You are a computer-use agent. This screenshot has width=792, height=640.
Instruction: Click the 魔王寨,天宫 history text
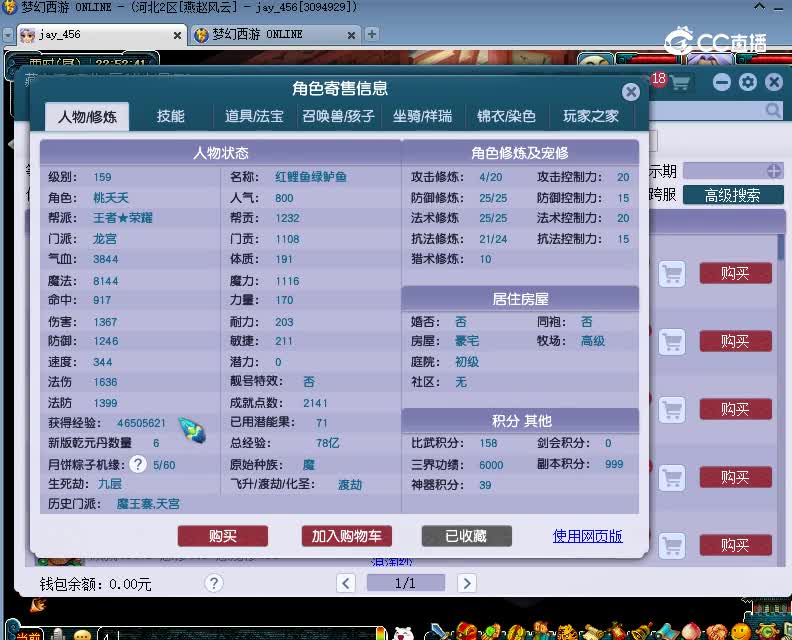click(148, 504)
